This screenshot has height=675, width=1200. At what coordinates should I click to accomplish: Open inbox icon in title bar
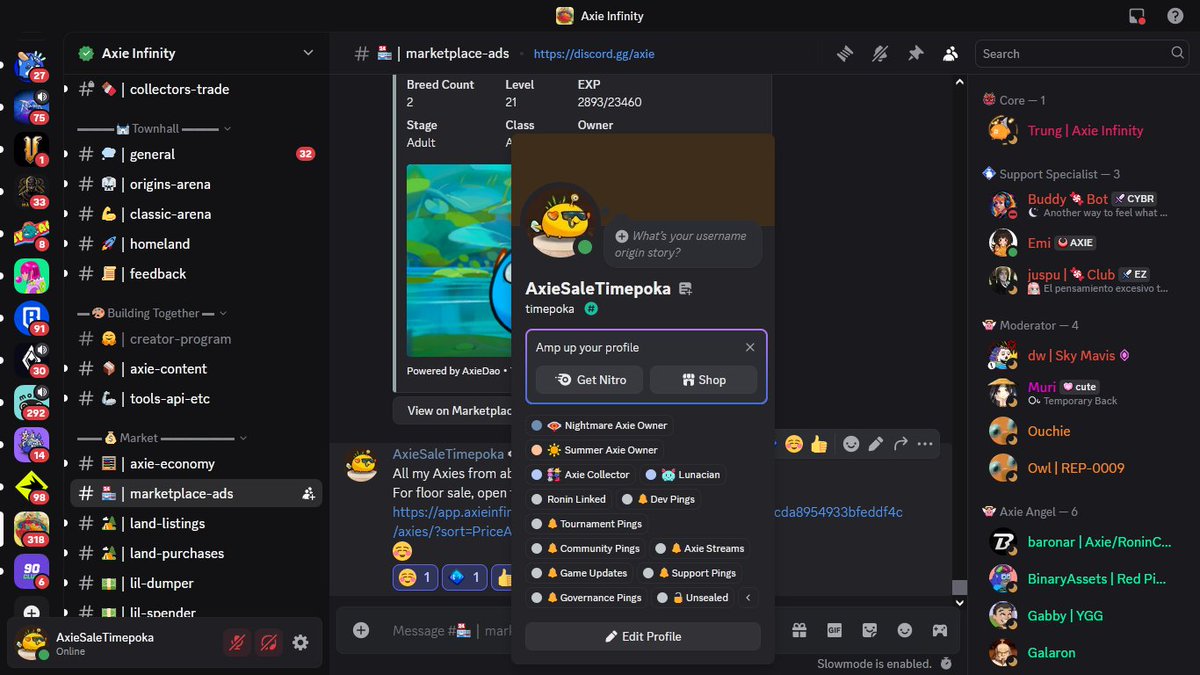pyautogui.click(x=1136, y=16)
